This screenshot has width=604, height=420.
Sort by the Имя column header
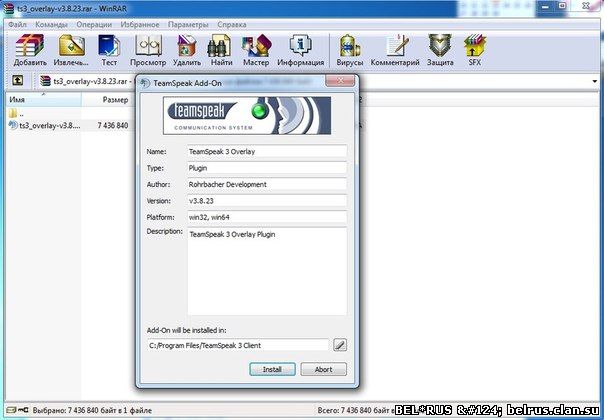[x=44, y=99]
